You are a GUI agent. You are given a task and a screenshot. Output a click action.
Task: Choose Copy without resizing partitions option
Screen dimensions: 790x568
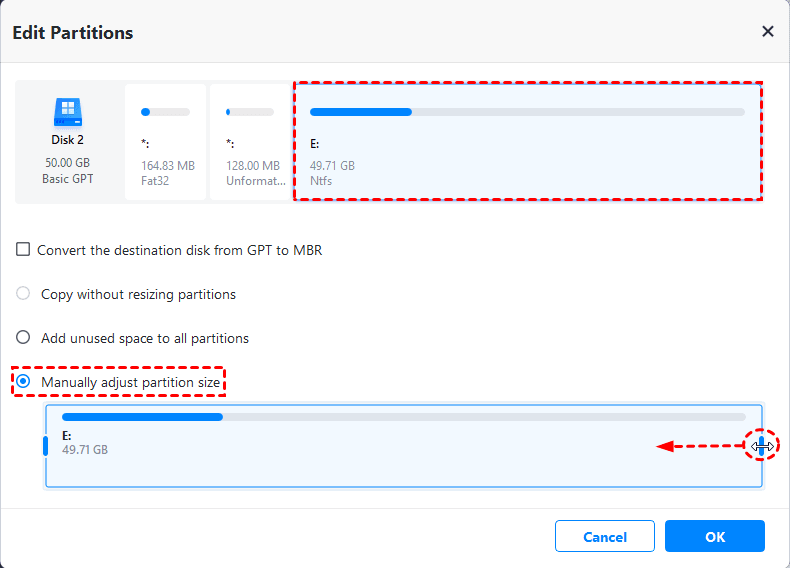(x=23, y=294)
